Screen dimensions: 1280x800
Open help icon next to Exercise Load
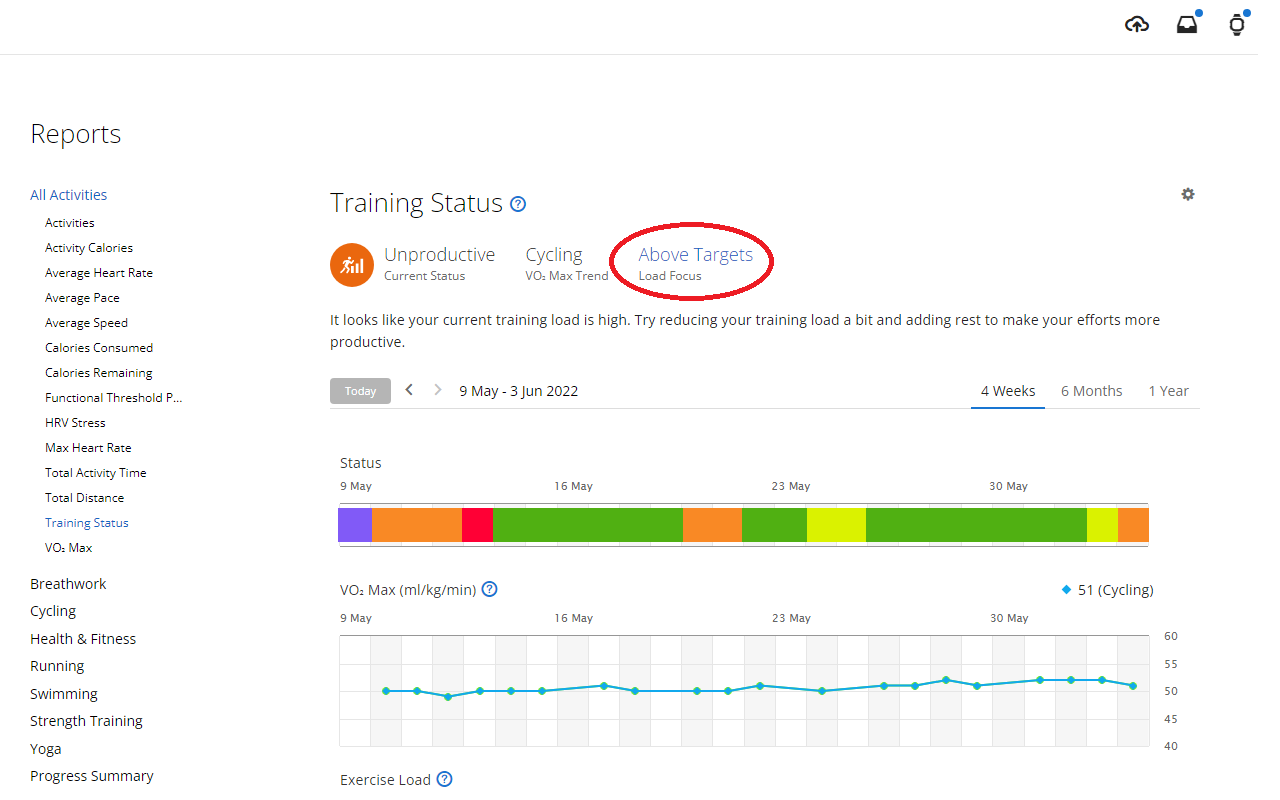[x=445, y=779]
